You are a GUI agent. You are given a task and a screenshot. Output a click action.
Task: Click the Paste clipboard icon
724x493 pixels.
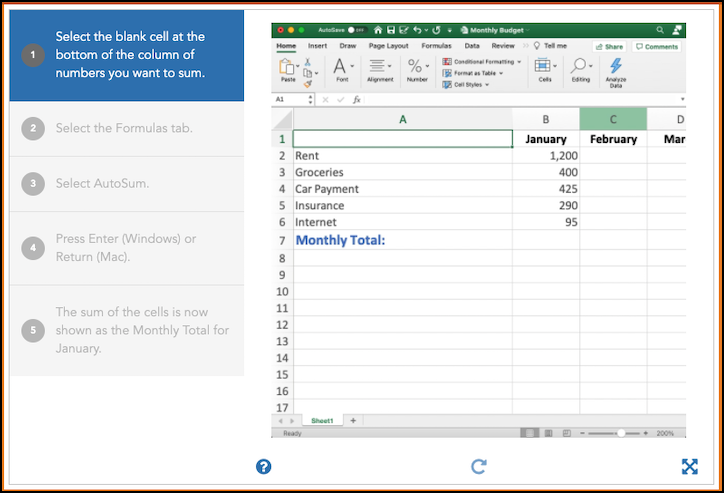(x=287, y=66)
